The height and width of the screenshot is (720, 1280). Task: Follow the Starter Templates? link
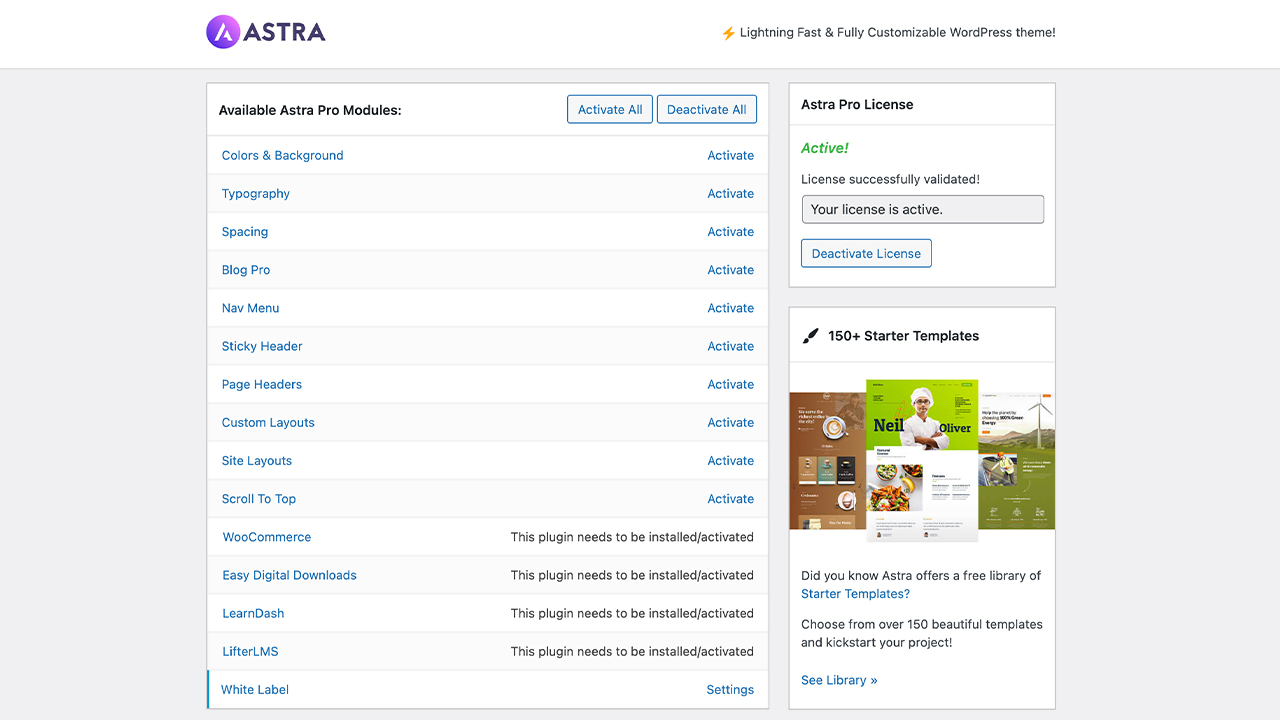(x=855, y=594)
